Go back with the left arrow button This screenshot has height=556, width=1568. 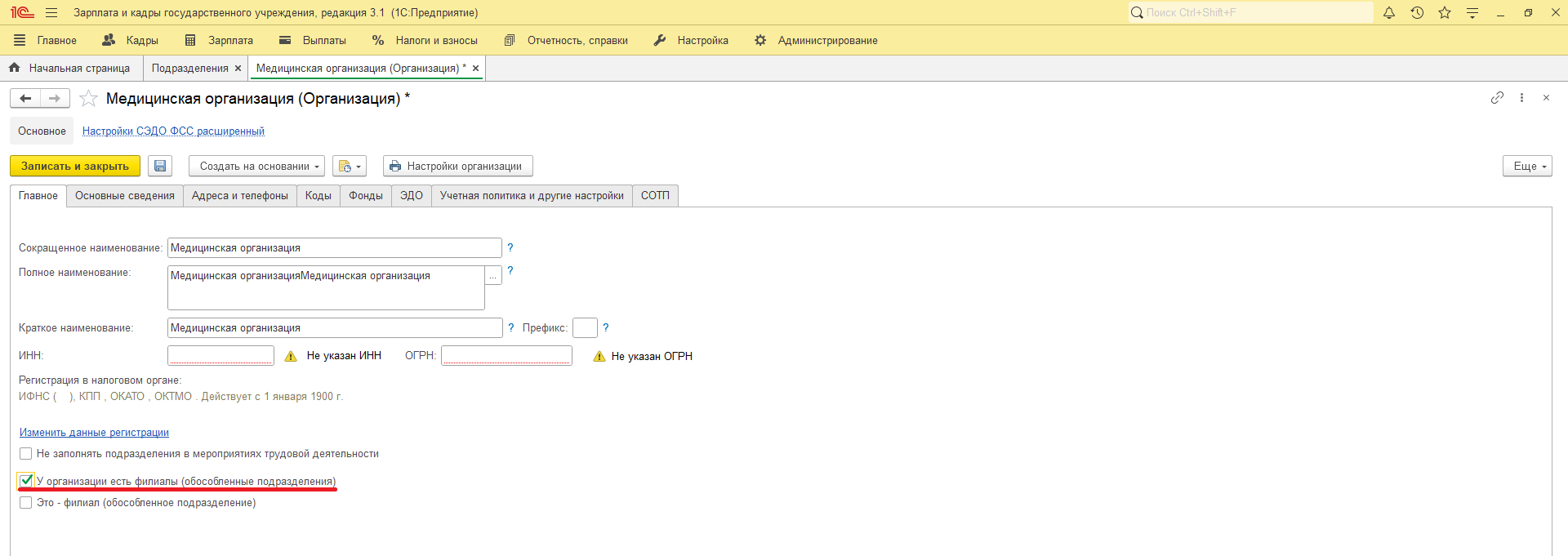(x=25, y=99)
